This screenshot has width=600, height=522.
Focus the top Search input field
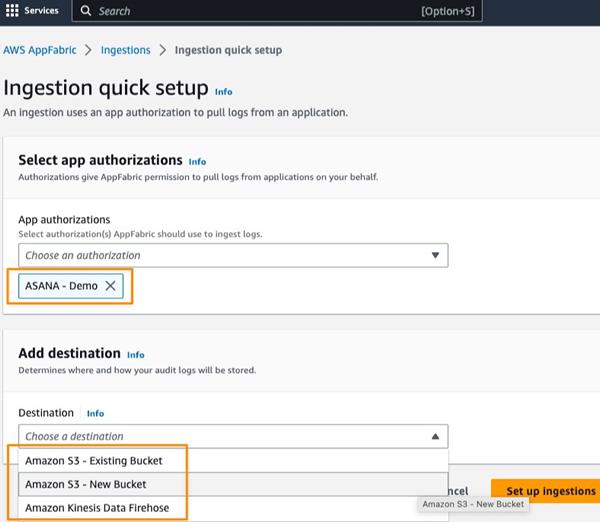coord(250,11)
